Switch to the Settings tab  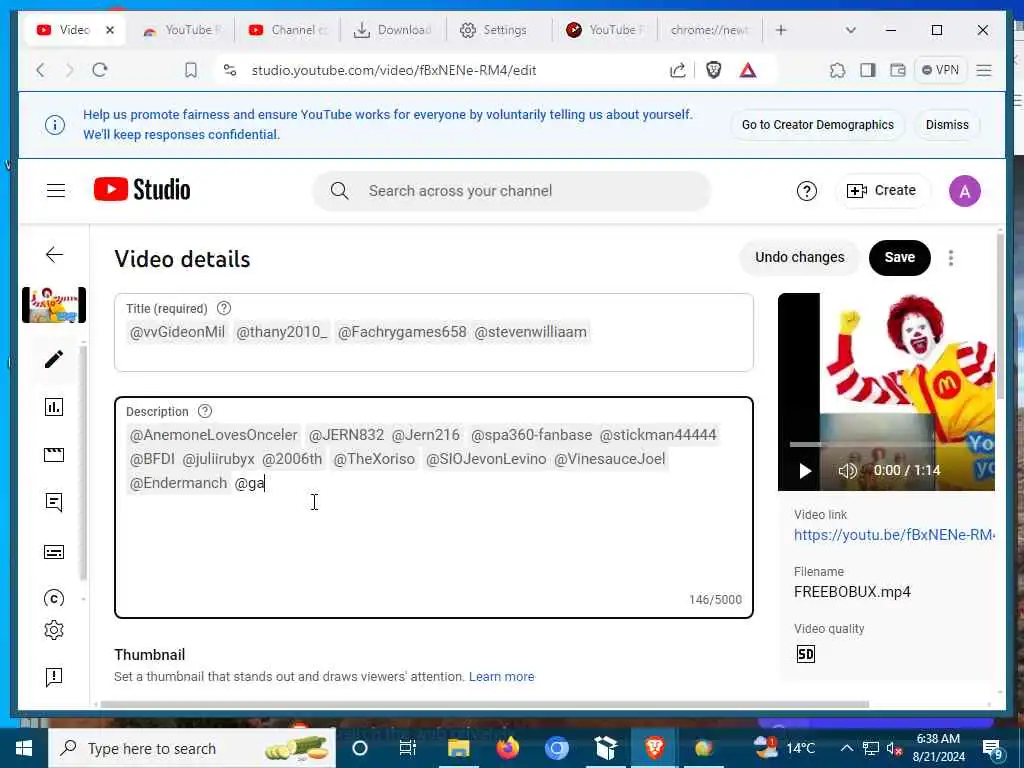[x=498, y=30]
